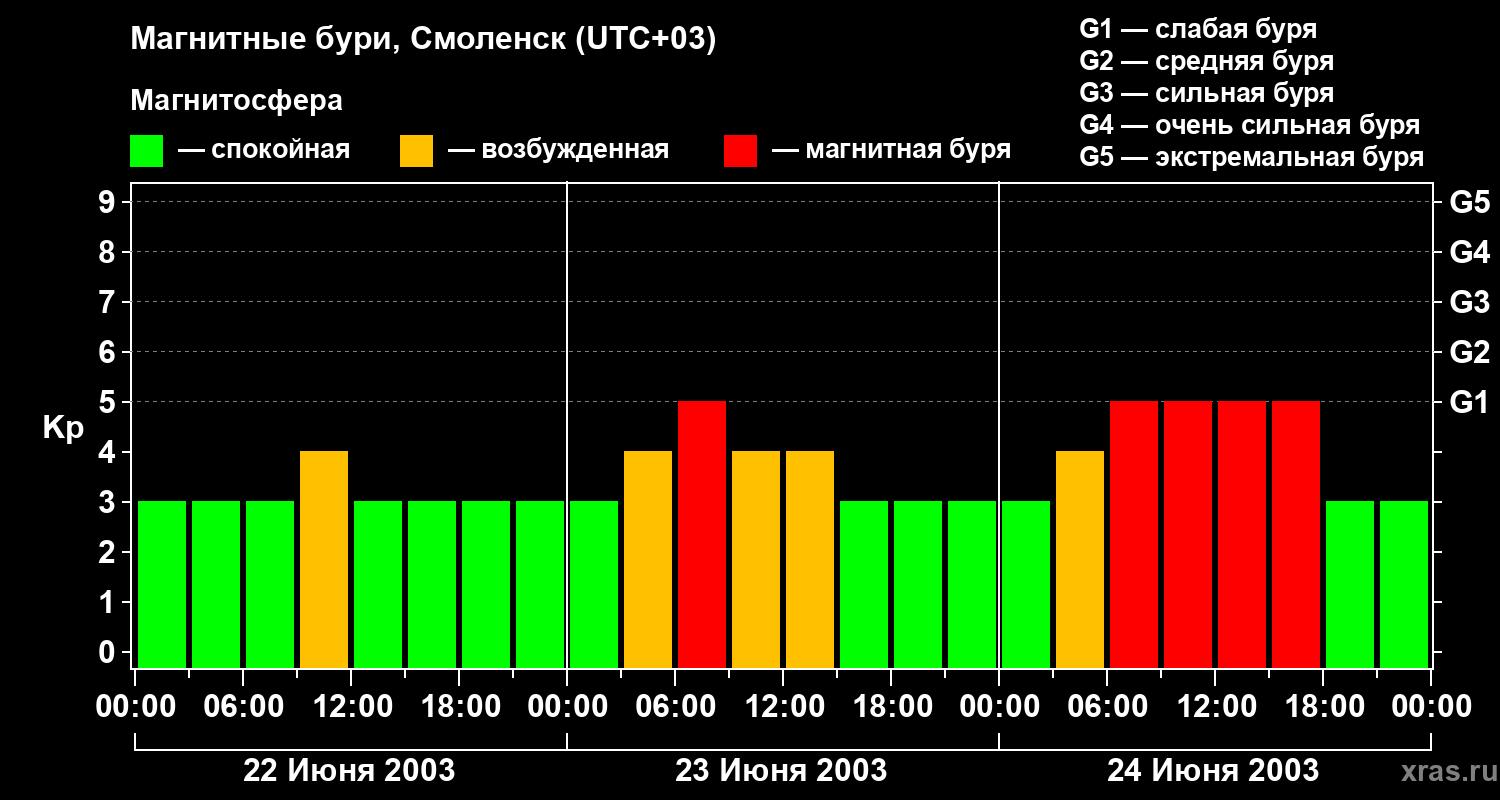Click the first red bar on 24 June
Image resolution: width=1500 pixels, height=800 pixels.
point(1134,534)
